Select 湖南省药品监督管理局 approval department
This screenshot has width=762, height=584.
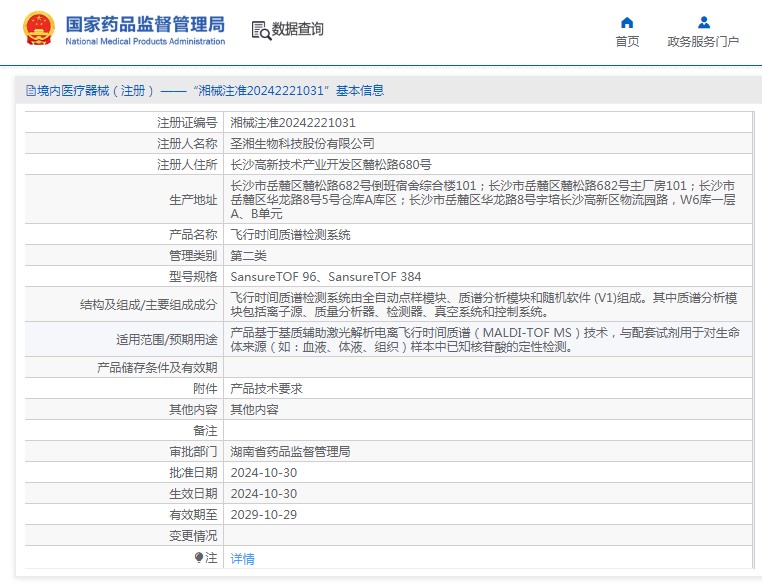tap(290, 451)
